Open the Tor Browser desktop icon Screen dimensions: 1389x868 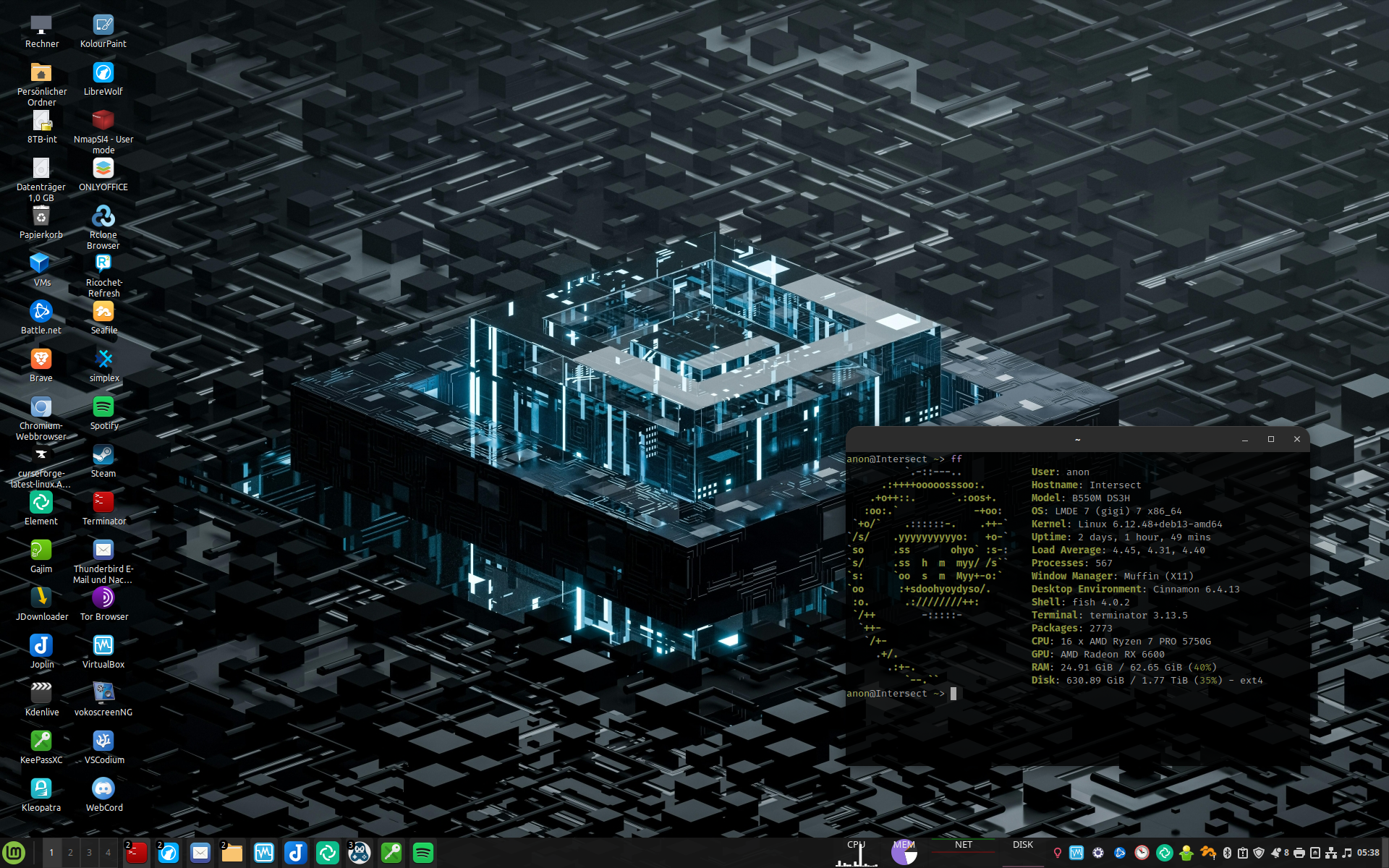tap(103, 598)
